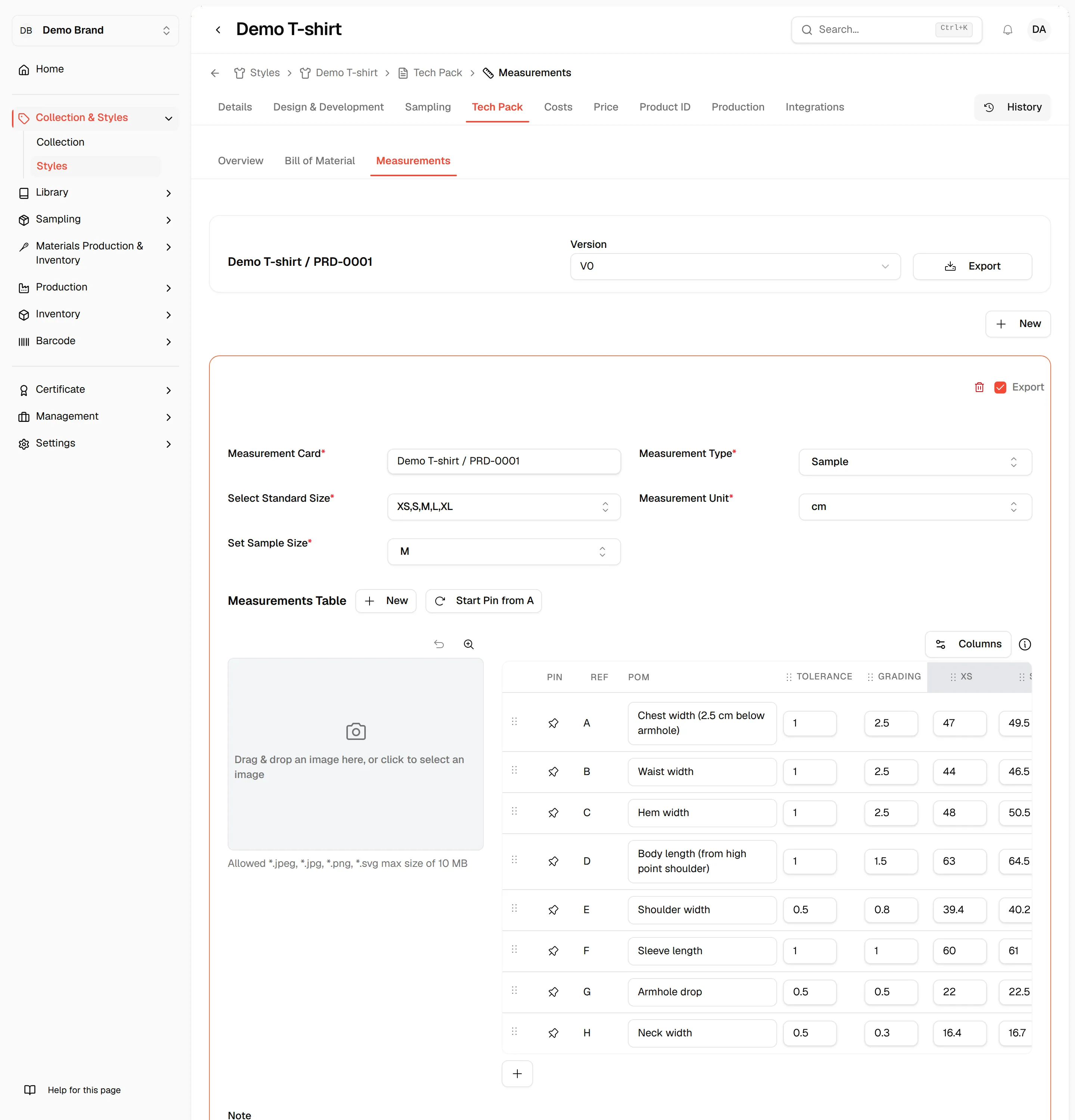Screen dimensions: 1075x1120
Task: Open the Overview sub-tab
Action: click(x=240, y=161)
